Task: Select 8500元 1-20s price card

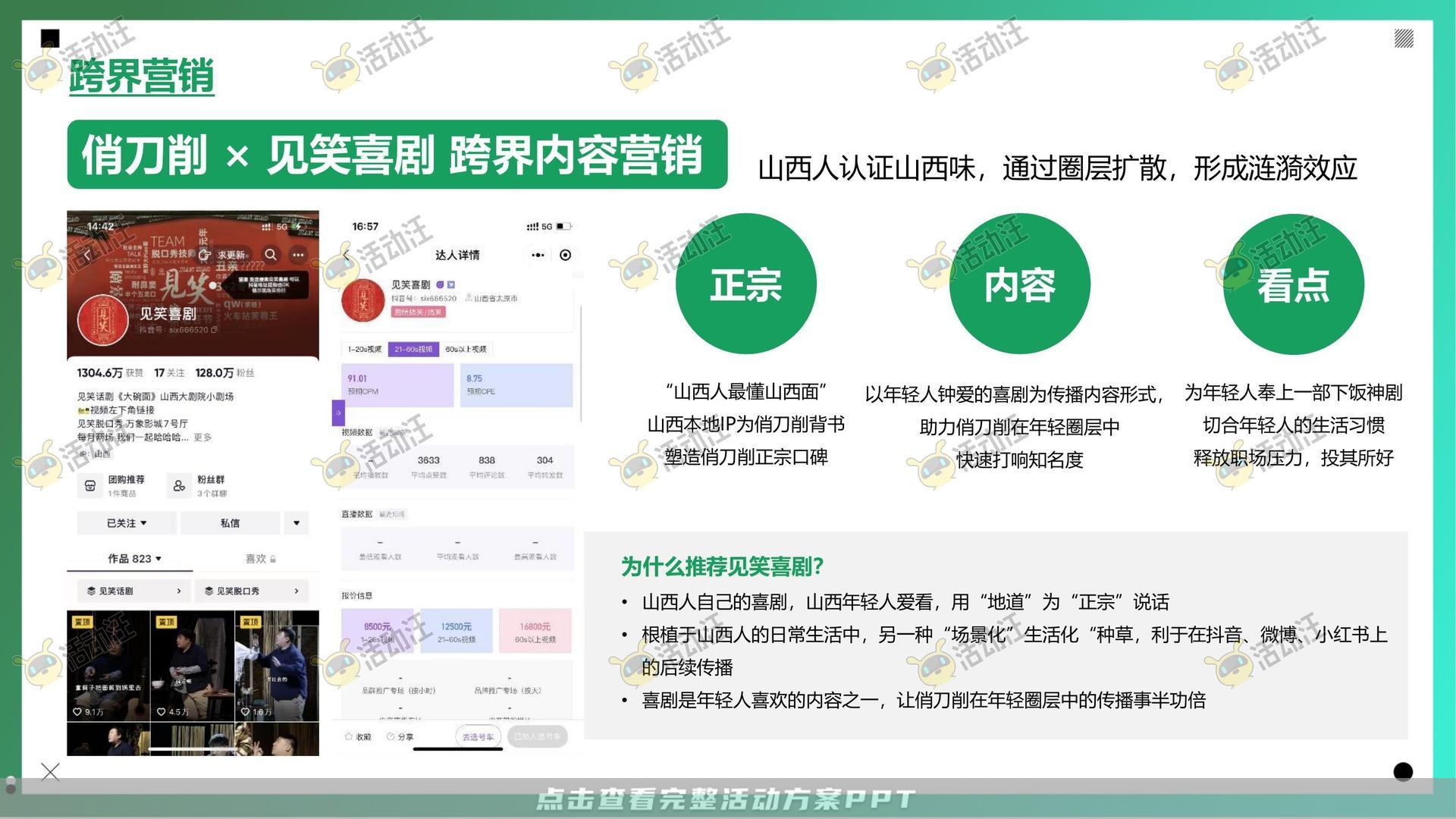Action: pos(378,631)
